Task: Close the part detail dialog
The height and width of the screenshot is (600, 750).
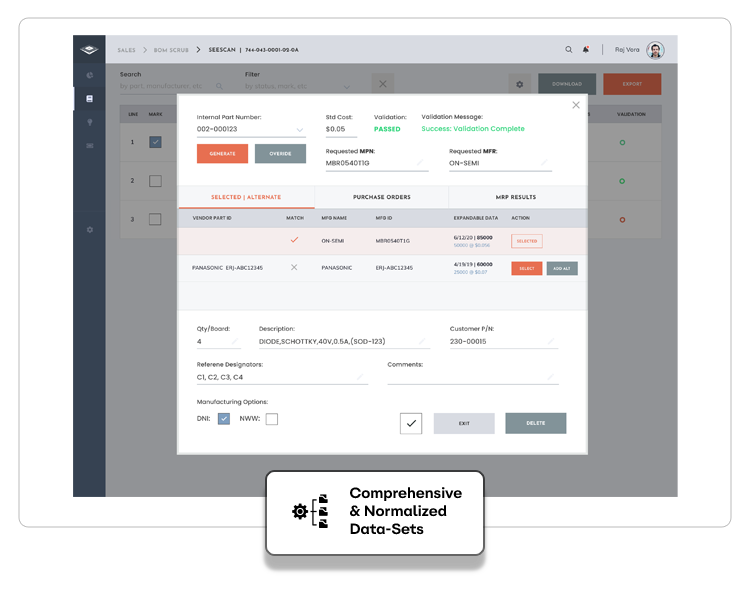Action: coord(575,105)
